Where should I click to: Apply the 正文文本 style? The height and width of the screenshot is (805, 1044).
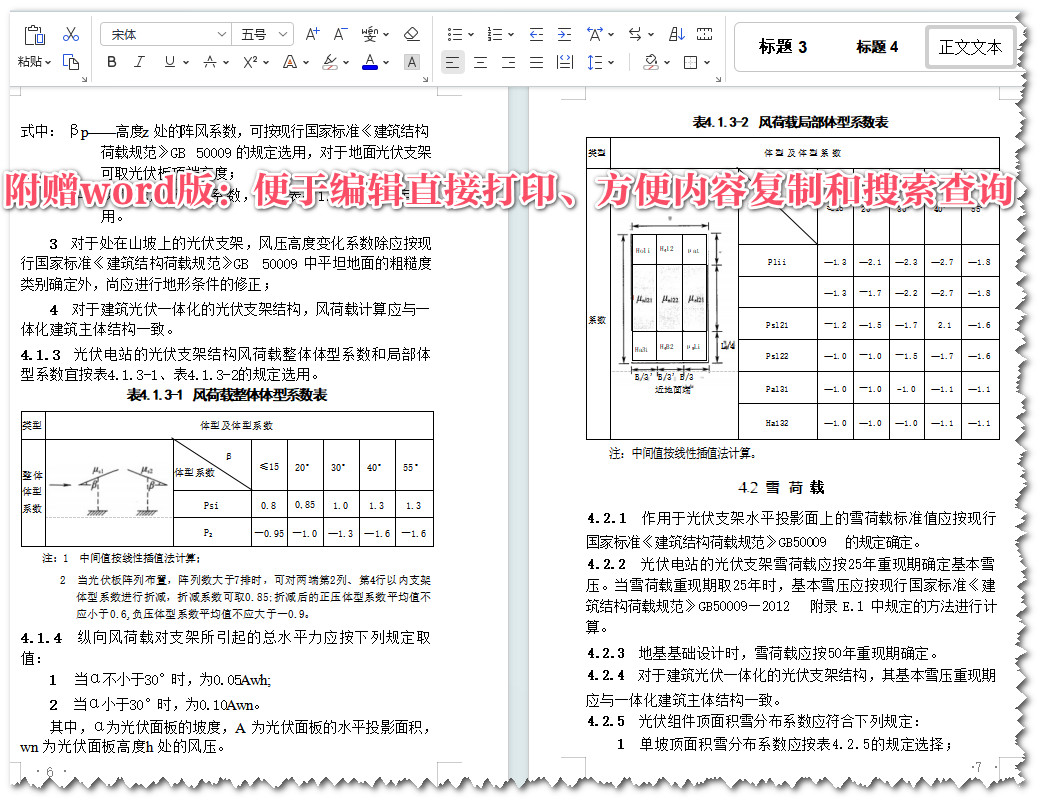coord(971,46)
